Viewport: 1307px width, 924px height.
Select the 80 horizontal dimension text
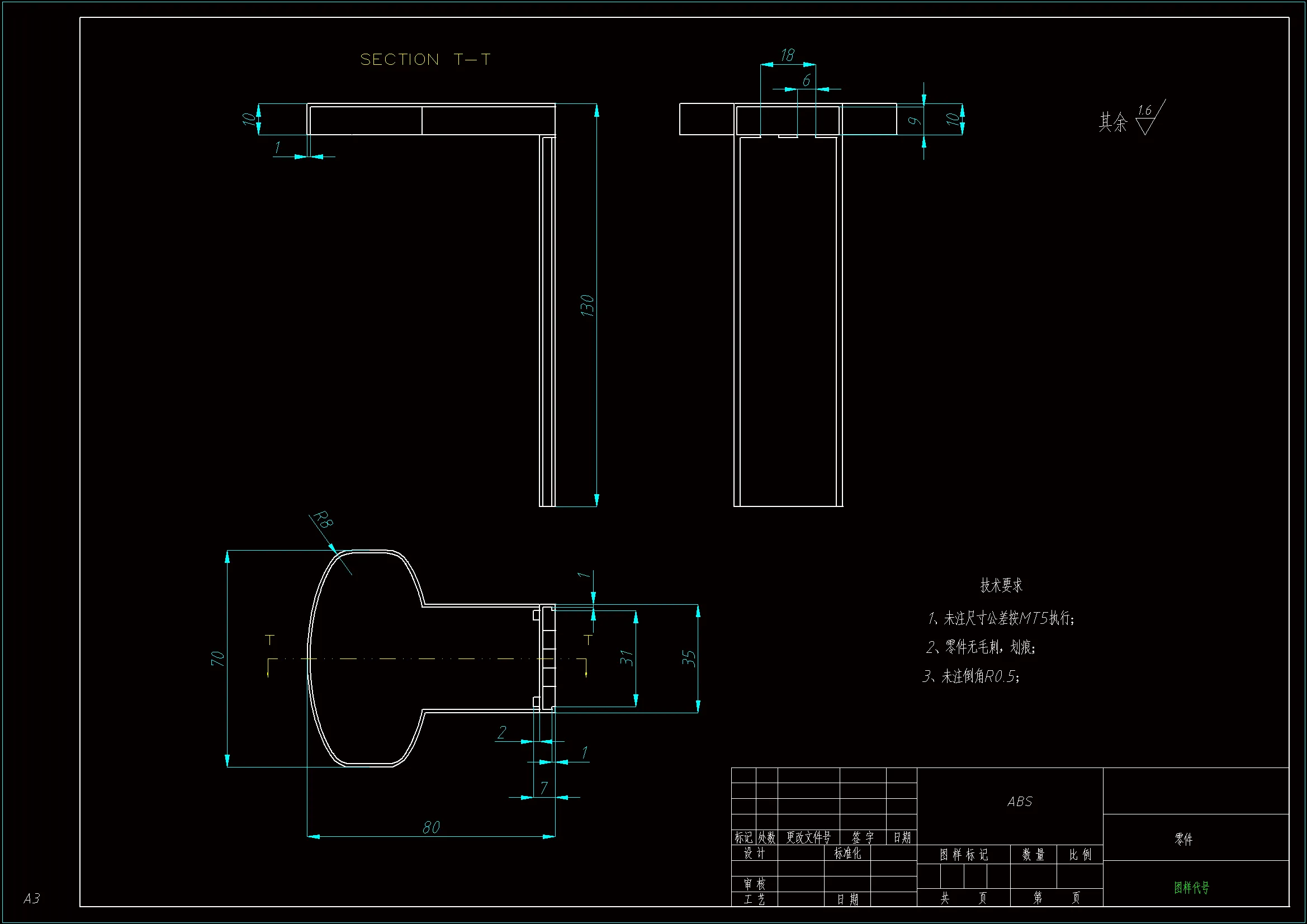431,827
